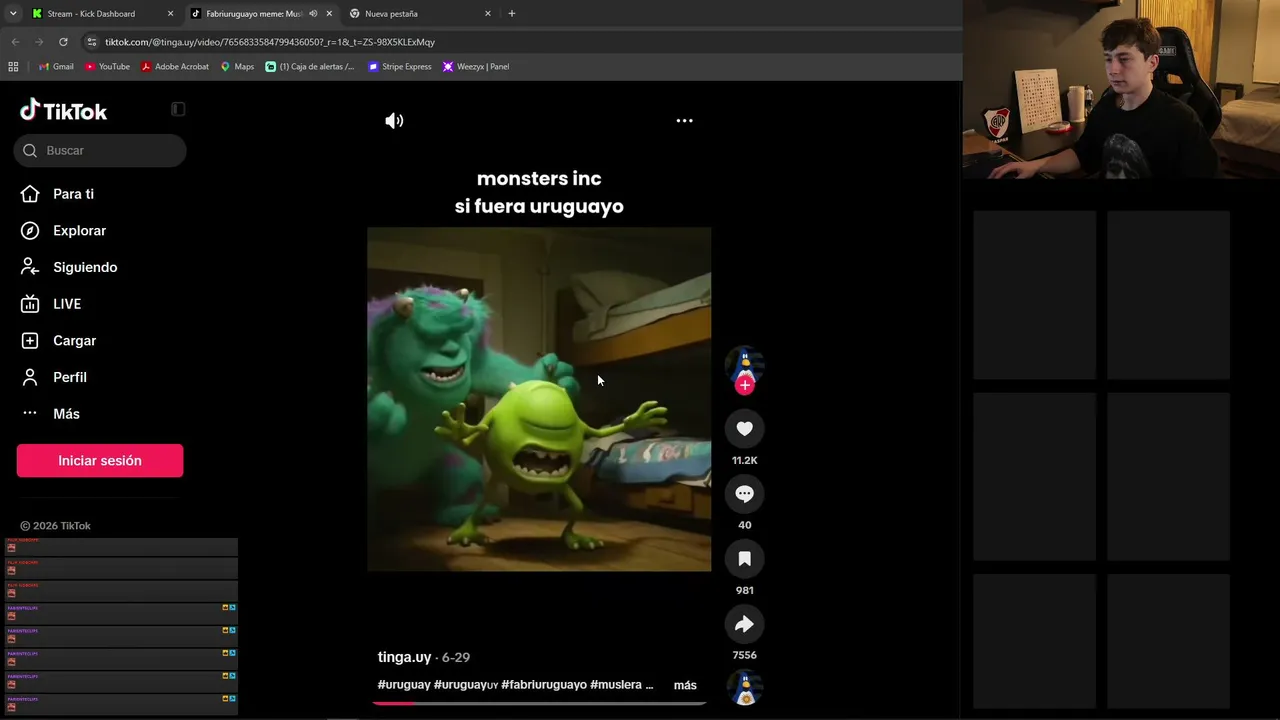
Task: Follow tinga.uy with the red plus badge
Action: pos(744,385)
